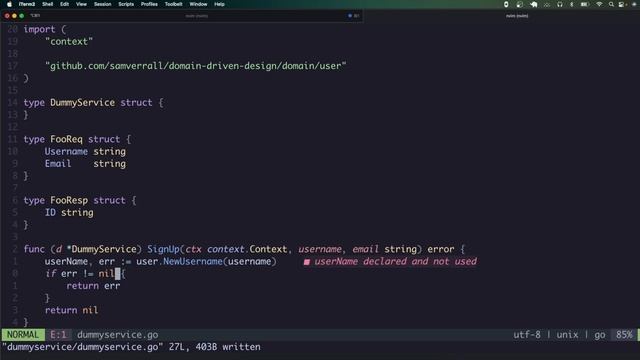Open the Edit menu
The image size is (640, 360).
click(x=64, y=4)
